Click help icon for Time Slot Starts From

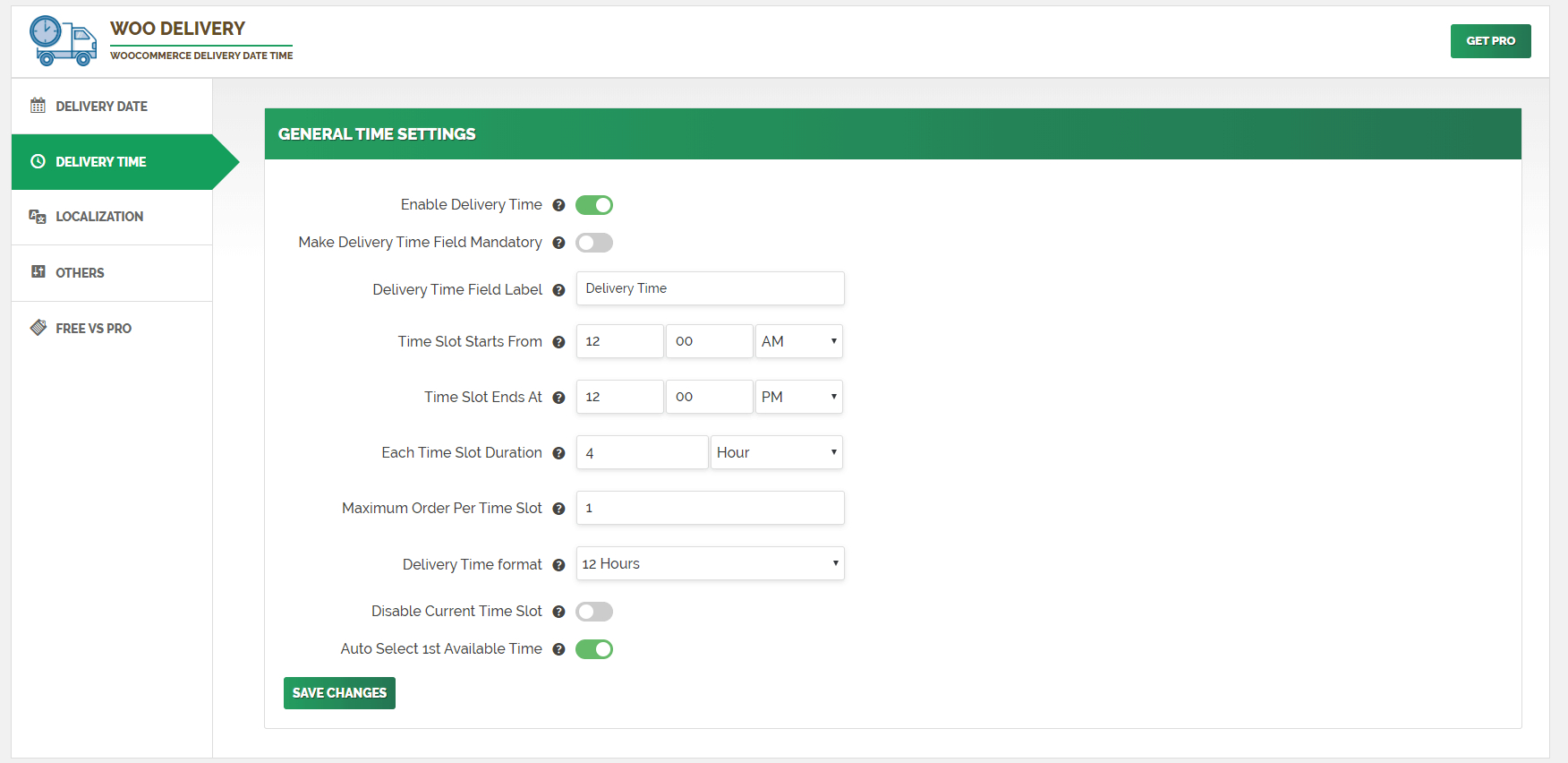(x=558, y=342)
